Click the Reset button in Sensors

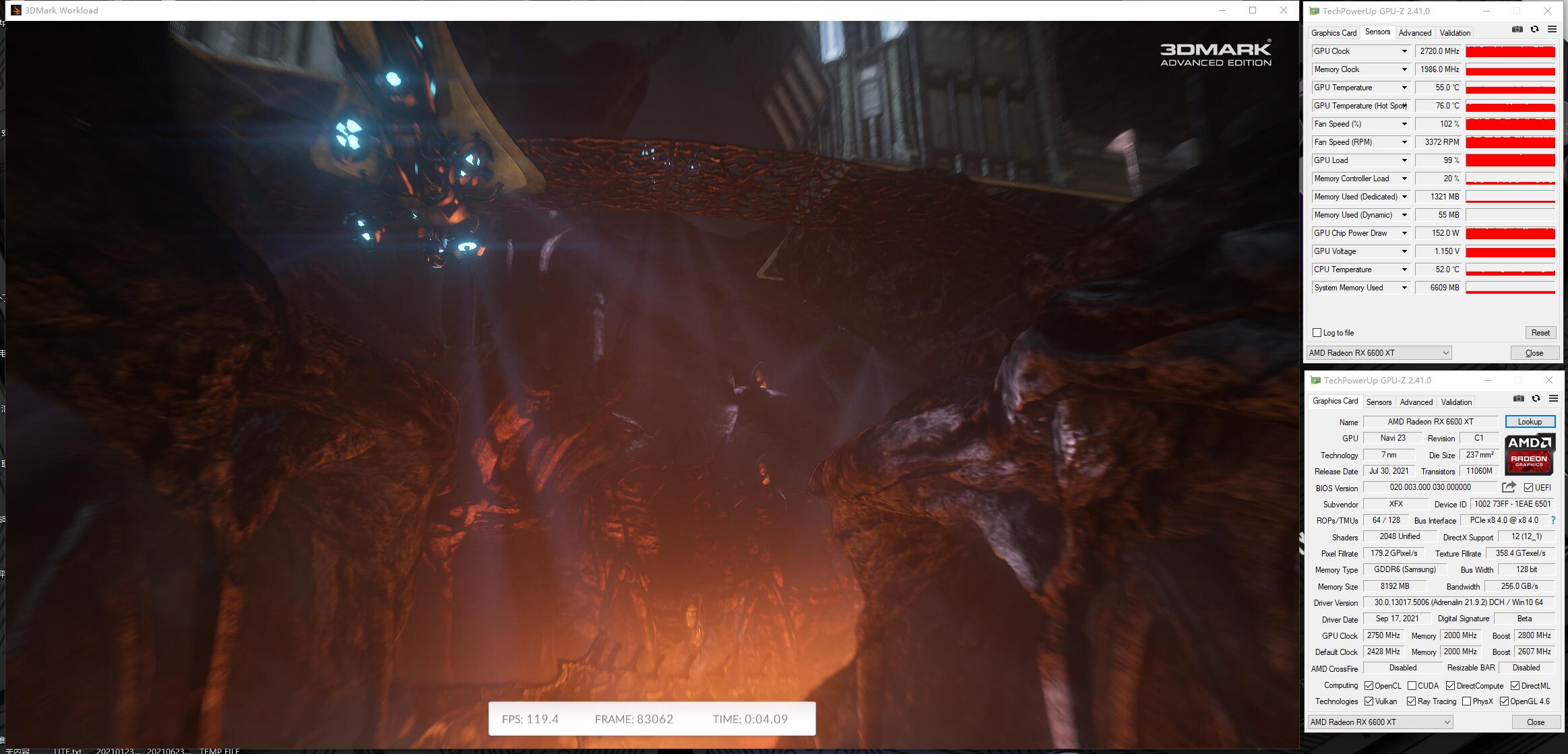point(1540,333)
